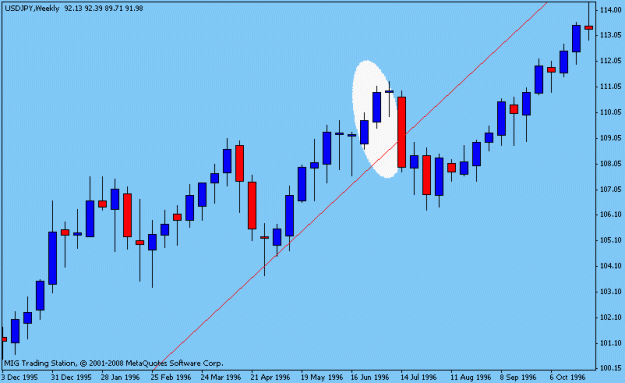This screenshot has height=383, width=625.
Task: Click the 25 Feb 1996 date label
Action: coord(171,377)
